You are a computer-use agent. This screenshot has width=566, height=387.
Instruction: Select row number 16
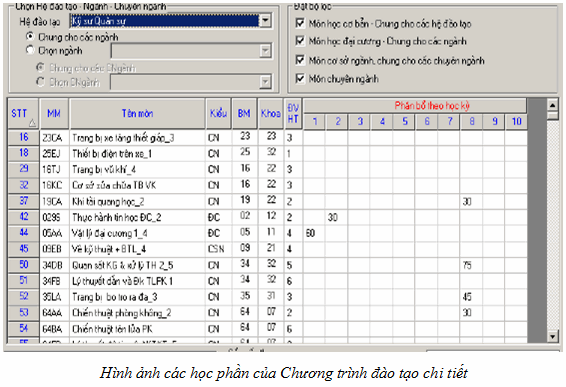[23, 137]
